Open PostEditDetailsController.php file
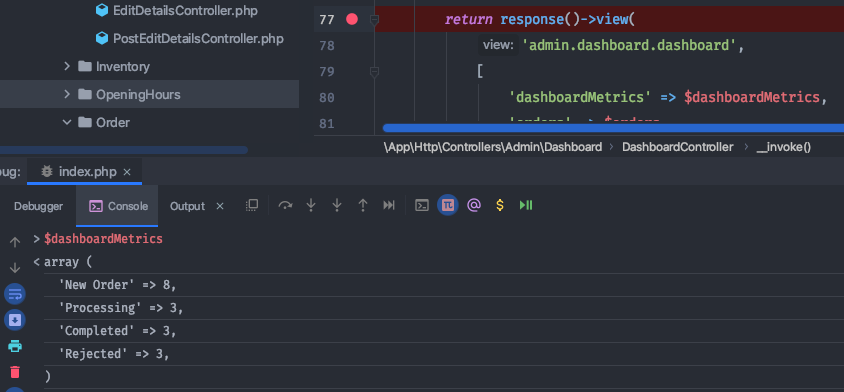Screen dimensions: 844x392 point(198,39)
